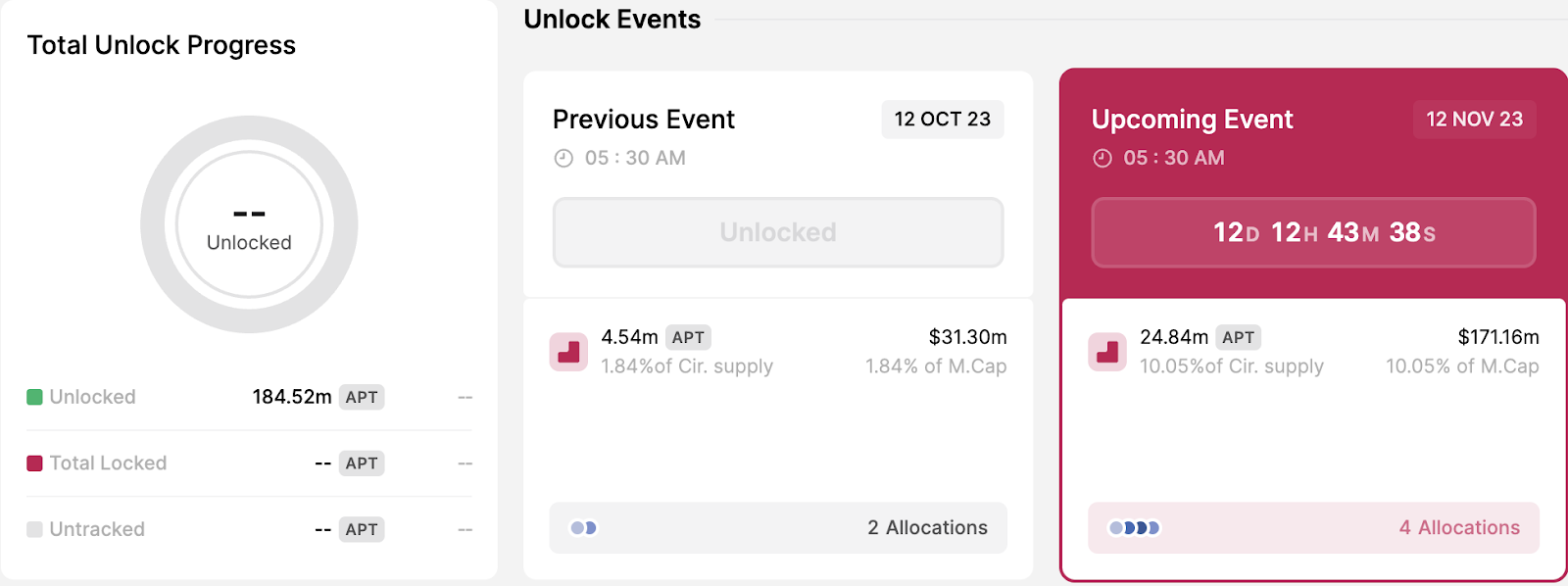
Task: Click the APT token icon in Previous Event
Action: click(x=568, y=353)
